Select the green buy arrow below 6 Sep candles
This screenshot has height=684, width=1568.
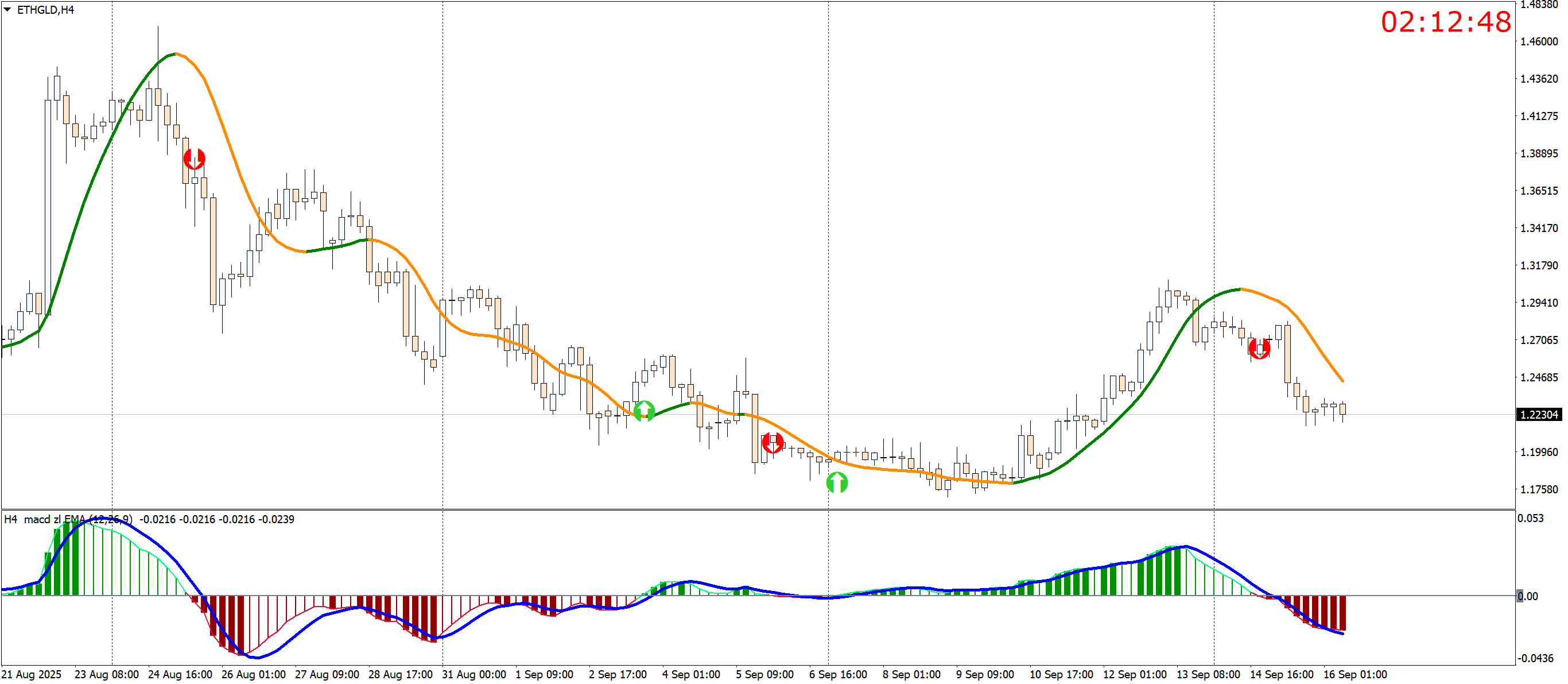click(x=837, y=482)
